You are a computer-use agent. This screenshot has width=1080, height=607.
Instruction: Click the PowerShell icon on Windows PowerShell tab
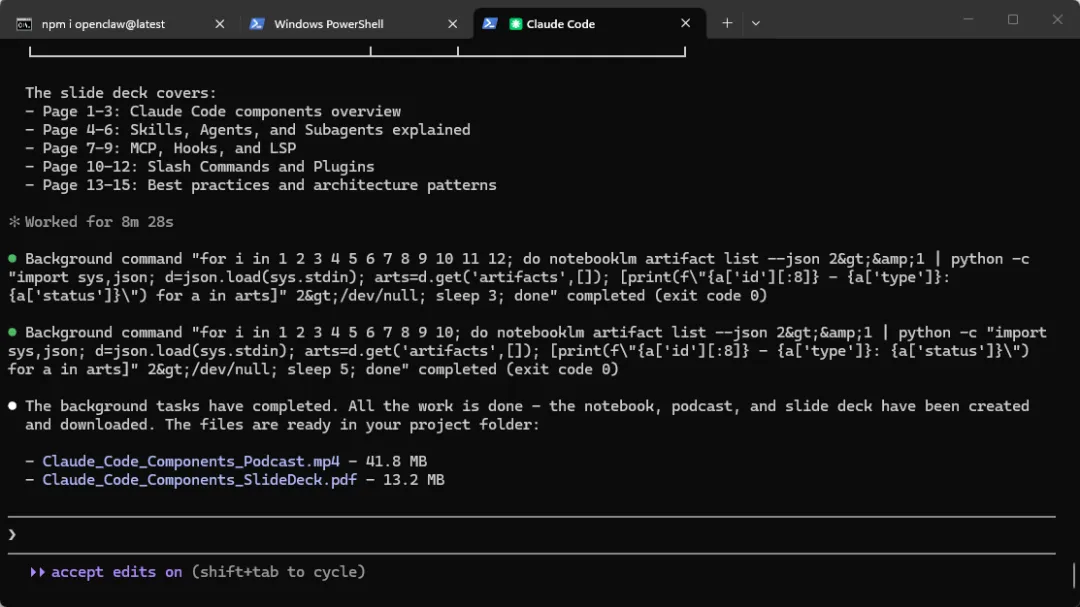click(x=257, y=24)
